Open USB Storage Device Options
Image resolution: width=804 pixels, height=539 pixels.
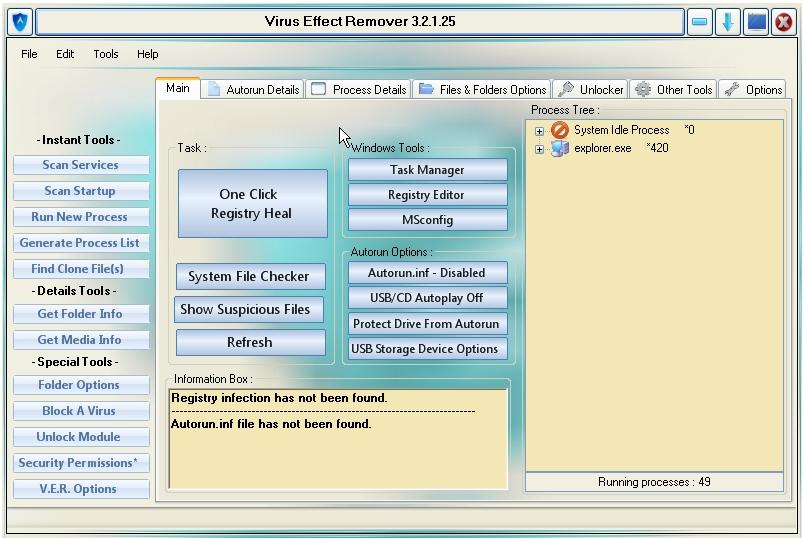[x=428, y=349]
